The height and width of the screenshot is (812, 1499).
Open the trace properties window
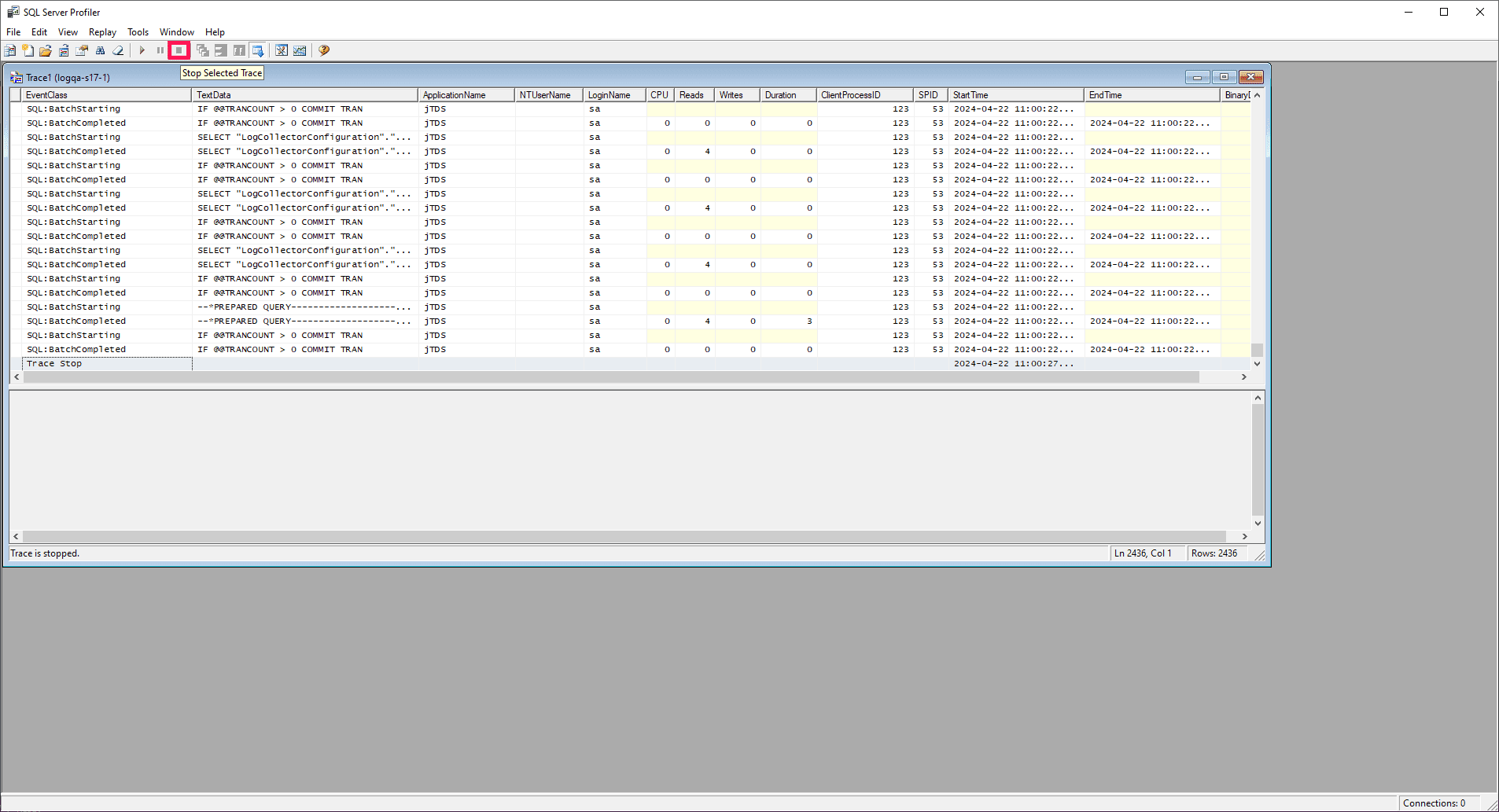[x=81, y=50]
